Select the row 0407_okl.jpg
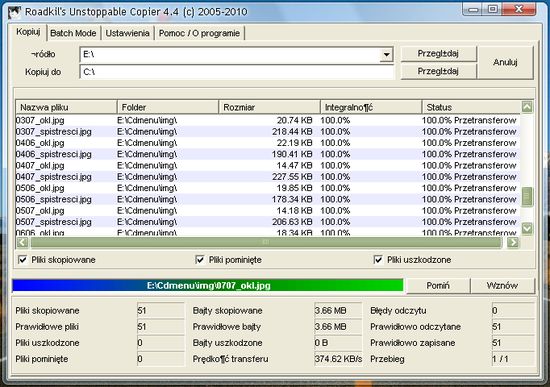Image resolution: width=550 pixels, height=387 pixels. tap(268, 165)
